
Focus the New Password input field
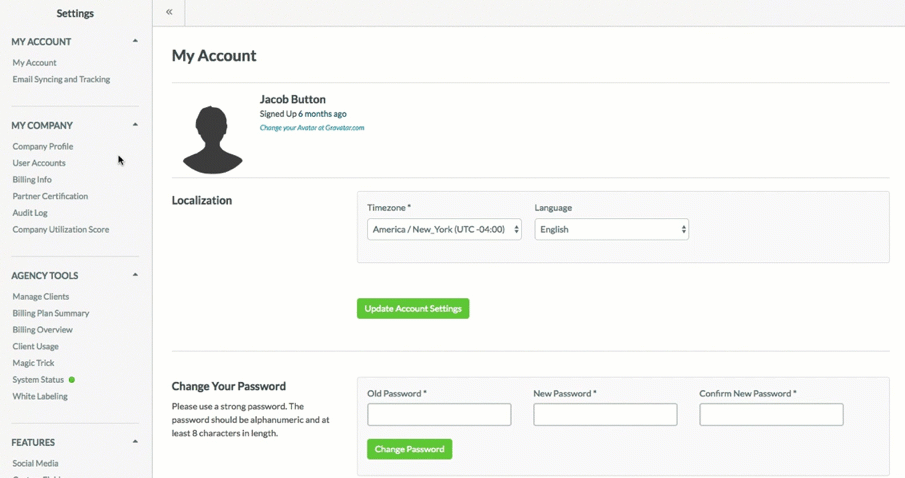[605, 414]
